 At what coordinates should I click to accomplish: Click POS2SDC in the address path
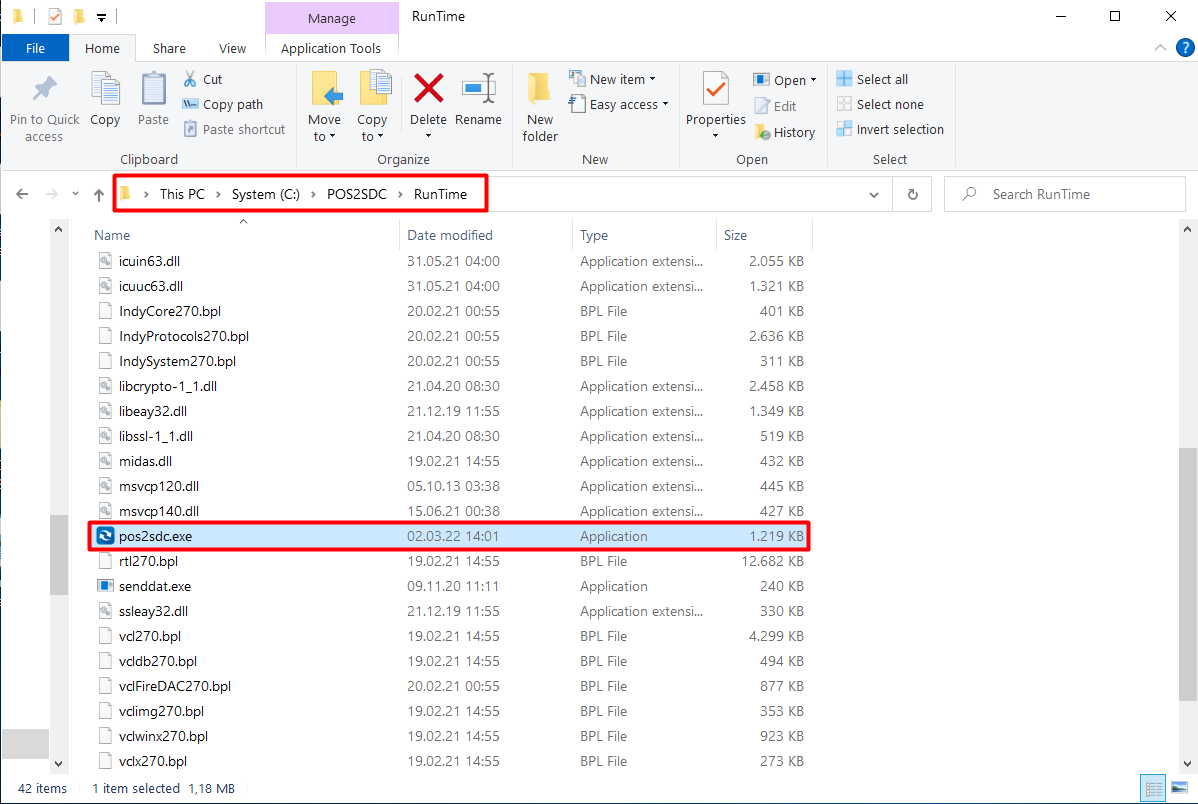coord(357,194)
